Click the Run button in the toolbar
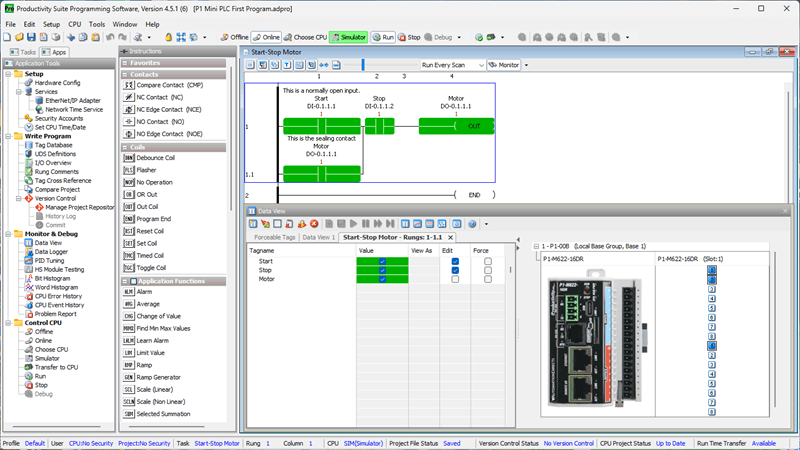The image size is (800, 450). (383, 37)
